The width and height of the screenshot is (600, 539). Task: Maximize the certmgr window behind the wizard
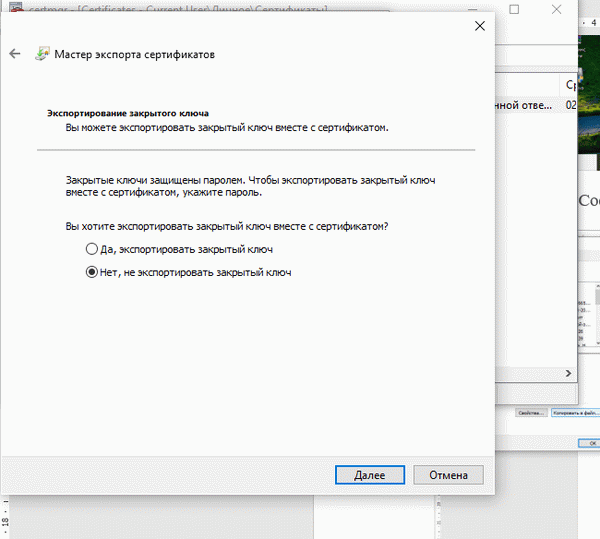[x=514, y=9]
